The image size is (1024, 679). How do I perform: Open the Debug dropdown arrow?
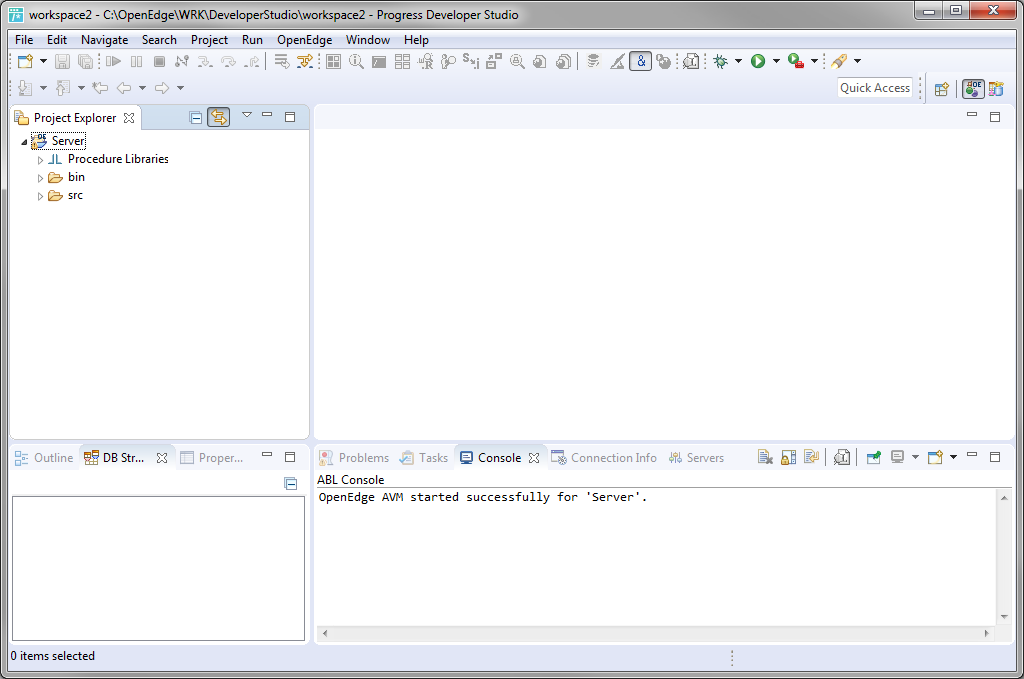(x=738, y=61)
